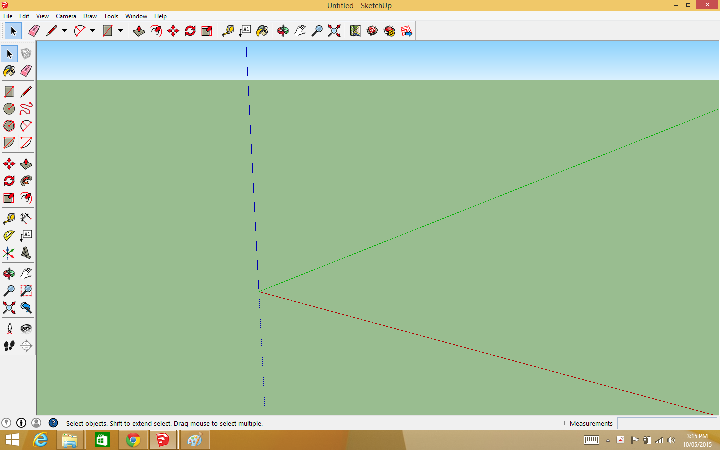The image size is (720, 450).
Task: Click Zoom Extents in top toolbar
Action: pyautogui.click(x=334, y=31)
